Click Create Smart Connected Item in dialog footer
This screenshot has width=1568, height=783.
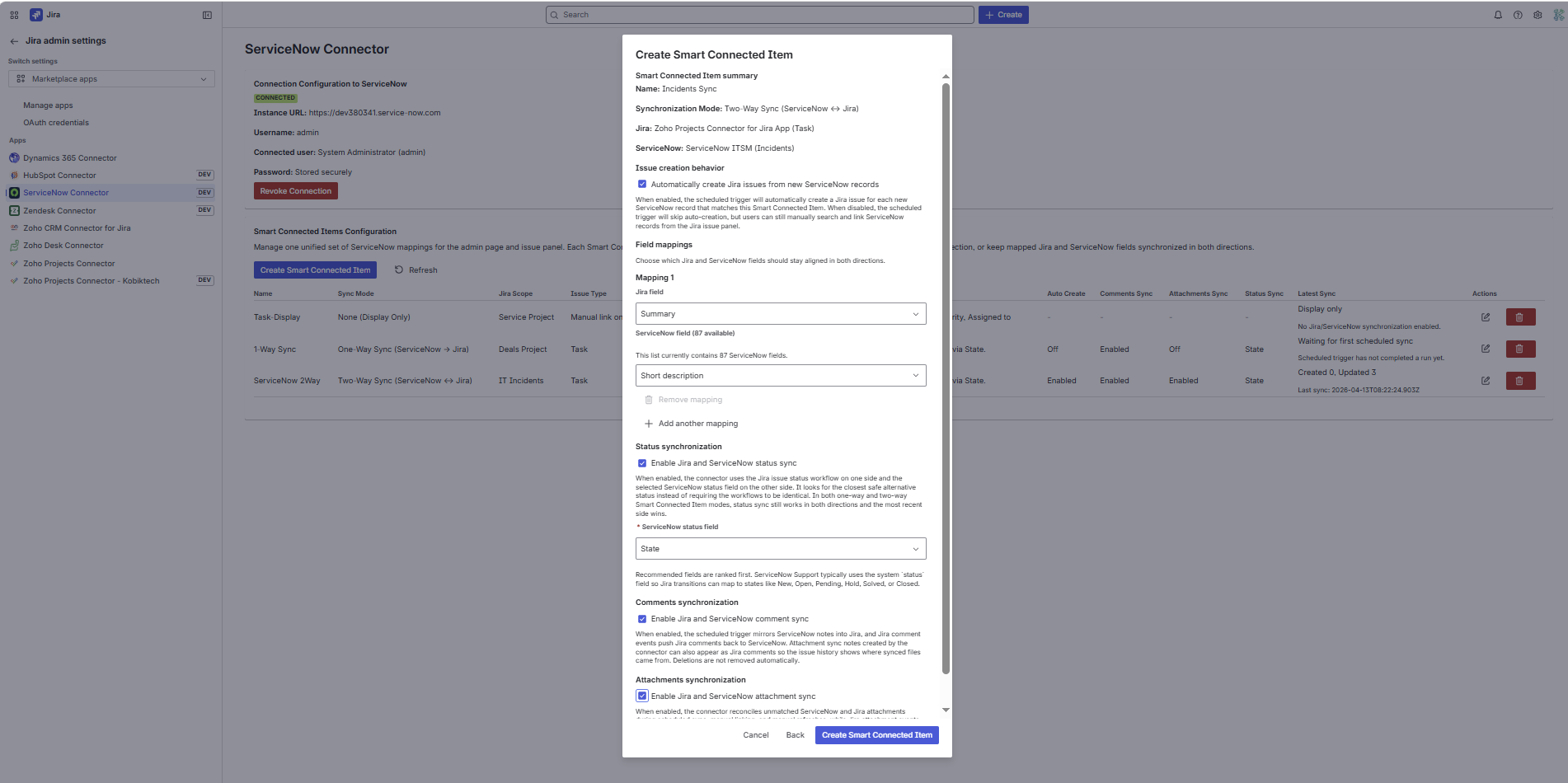click(x=876, y=735)
